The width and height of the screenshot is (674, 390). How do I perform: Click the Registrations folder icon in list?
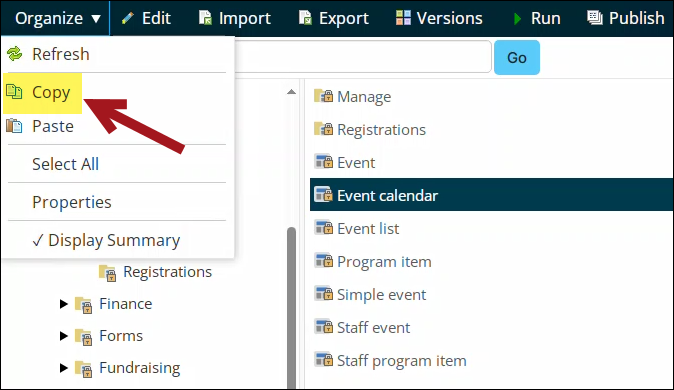tap(323, 129)
